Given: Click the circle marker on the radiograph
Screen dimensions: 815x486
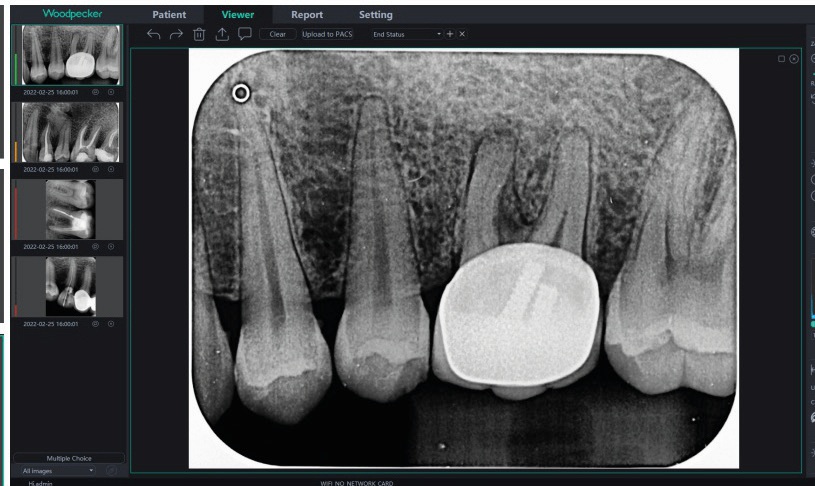Looking at the screenshot, I should tap(240, 93).
